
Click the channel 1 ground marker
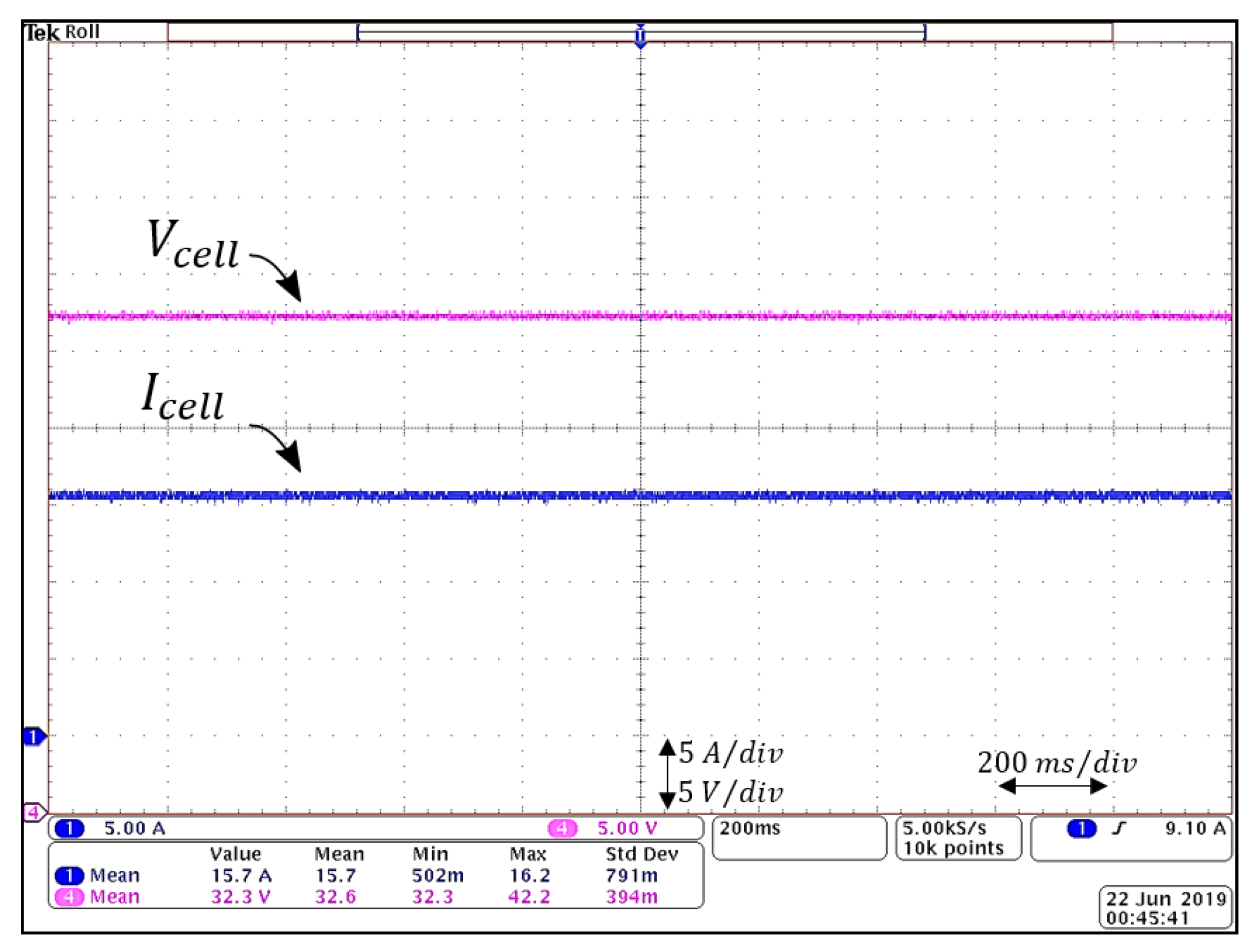[x=34, y=737]
